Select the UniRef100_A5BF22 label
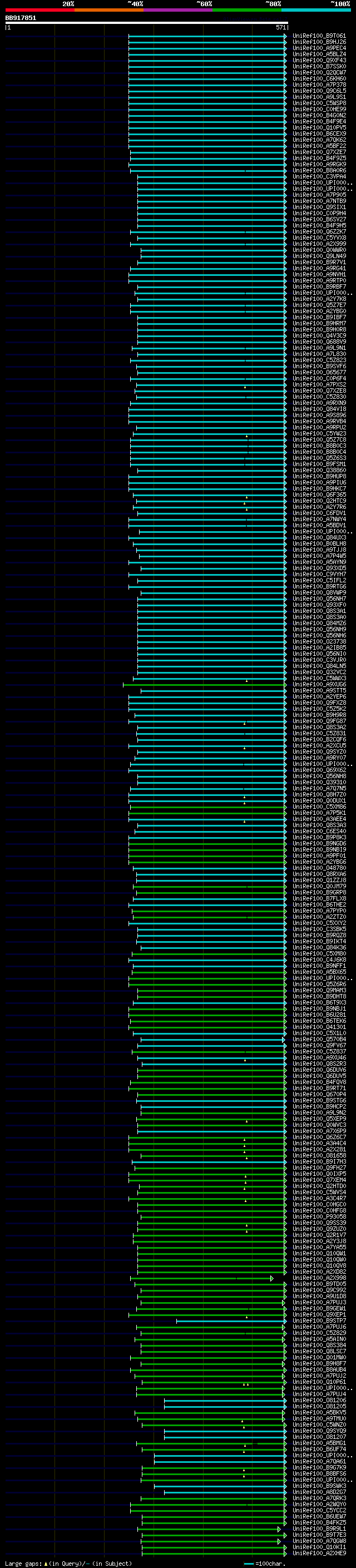The image size is (356, 1568). (x=319, y=146)
